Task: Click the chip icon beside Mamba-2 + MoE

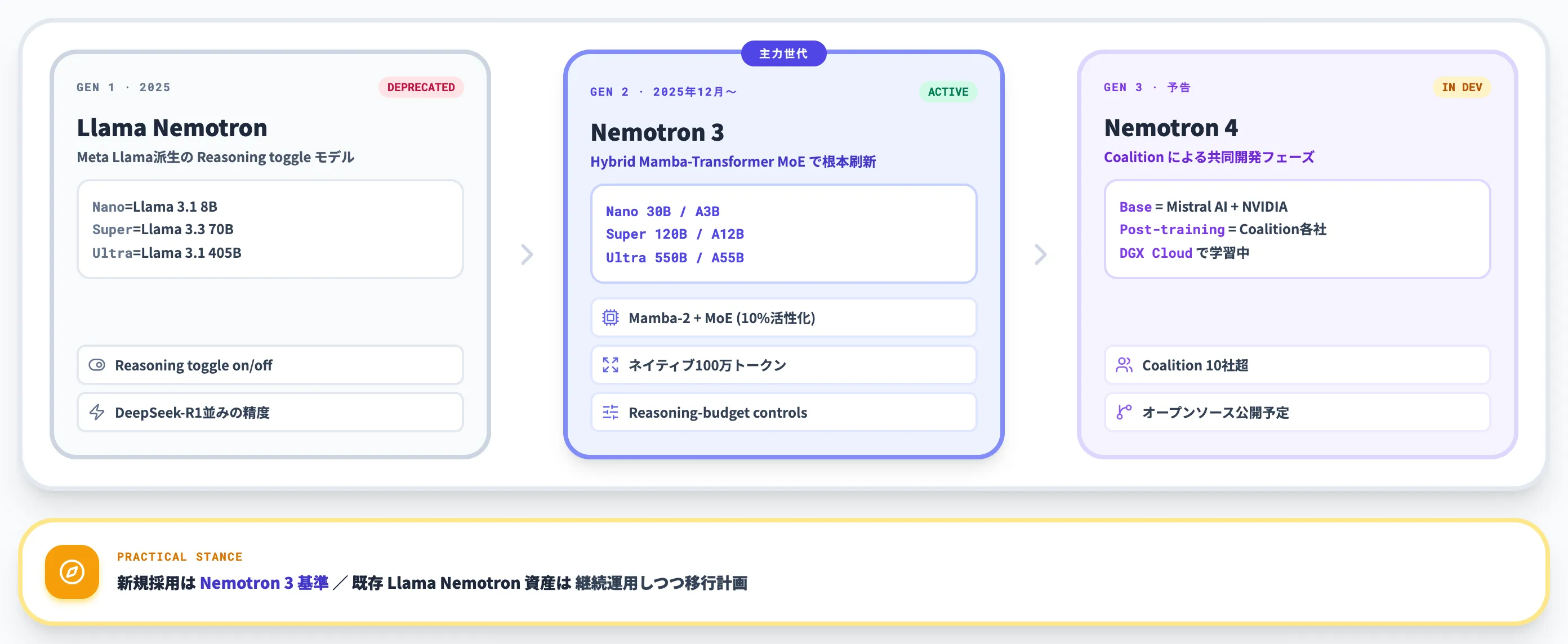Action: click(611, 317)
